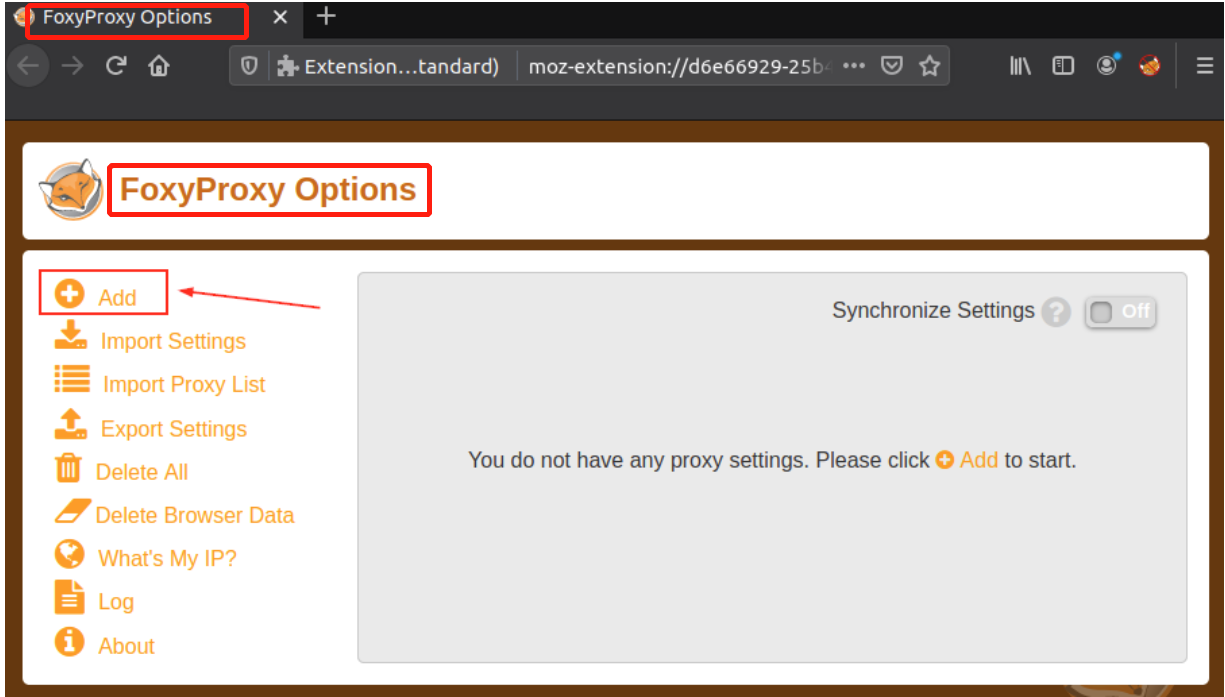Go to the Firefox home page
Image resolution: width=1225 pixels, height=697 pixels.
(x=158, y=66)
